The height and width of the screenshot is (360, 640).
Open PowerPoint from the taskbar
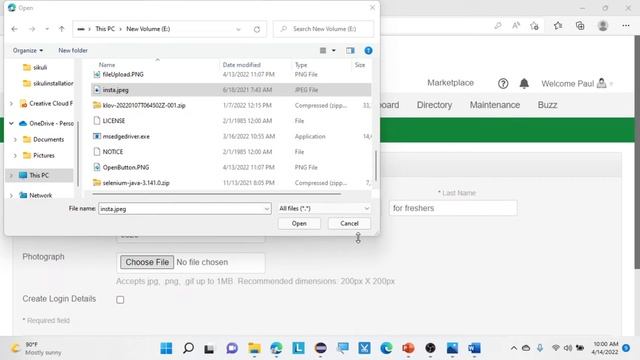pyautogui.click(x=408, y=348)
